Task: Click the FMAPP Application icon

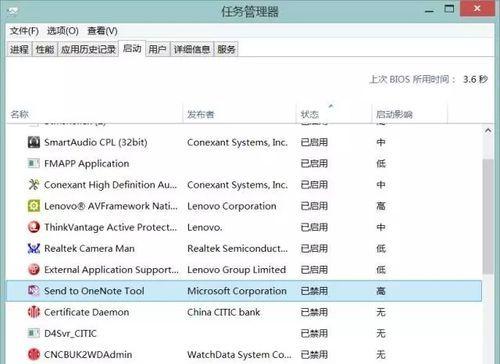Action: 34,163
